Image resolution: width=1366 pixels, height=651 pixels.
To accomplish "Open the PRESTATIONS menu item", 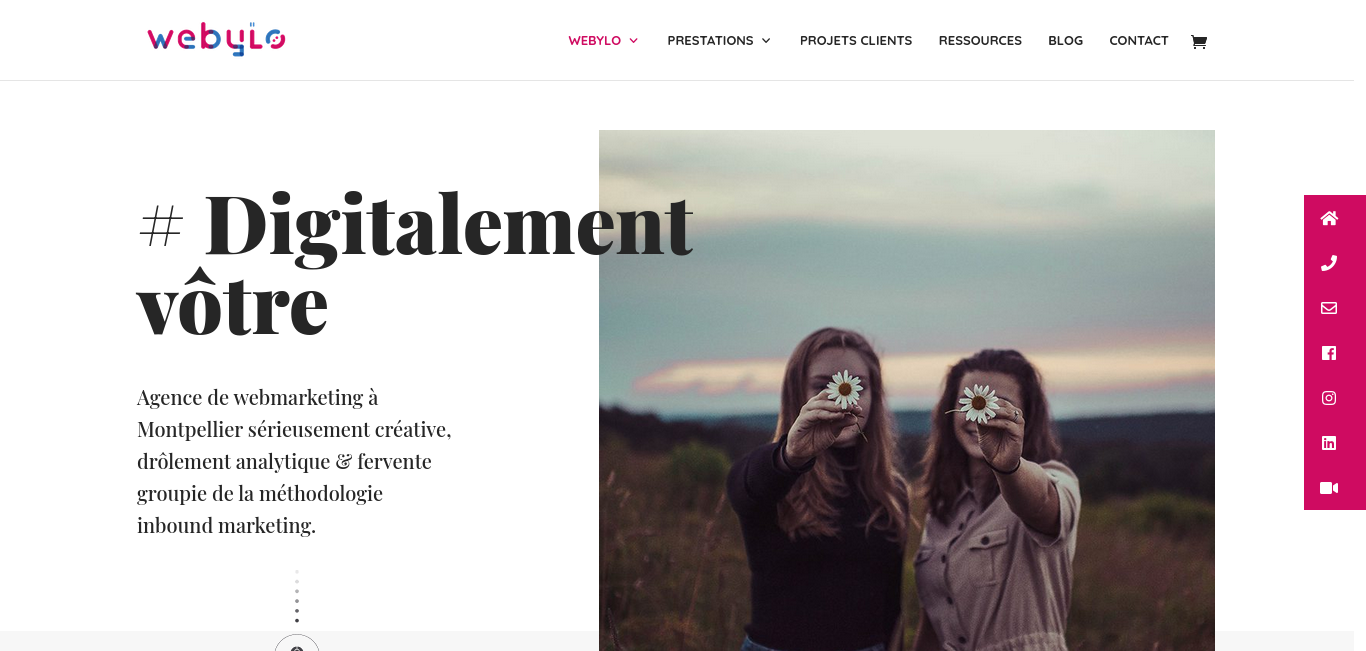I will coord(710,41).
